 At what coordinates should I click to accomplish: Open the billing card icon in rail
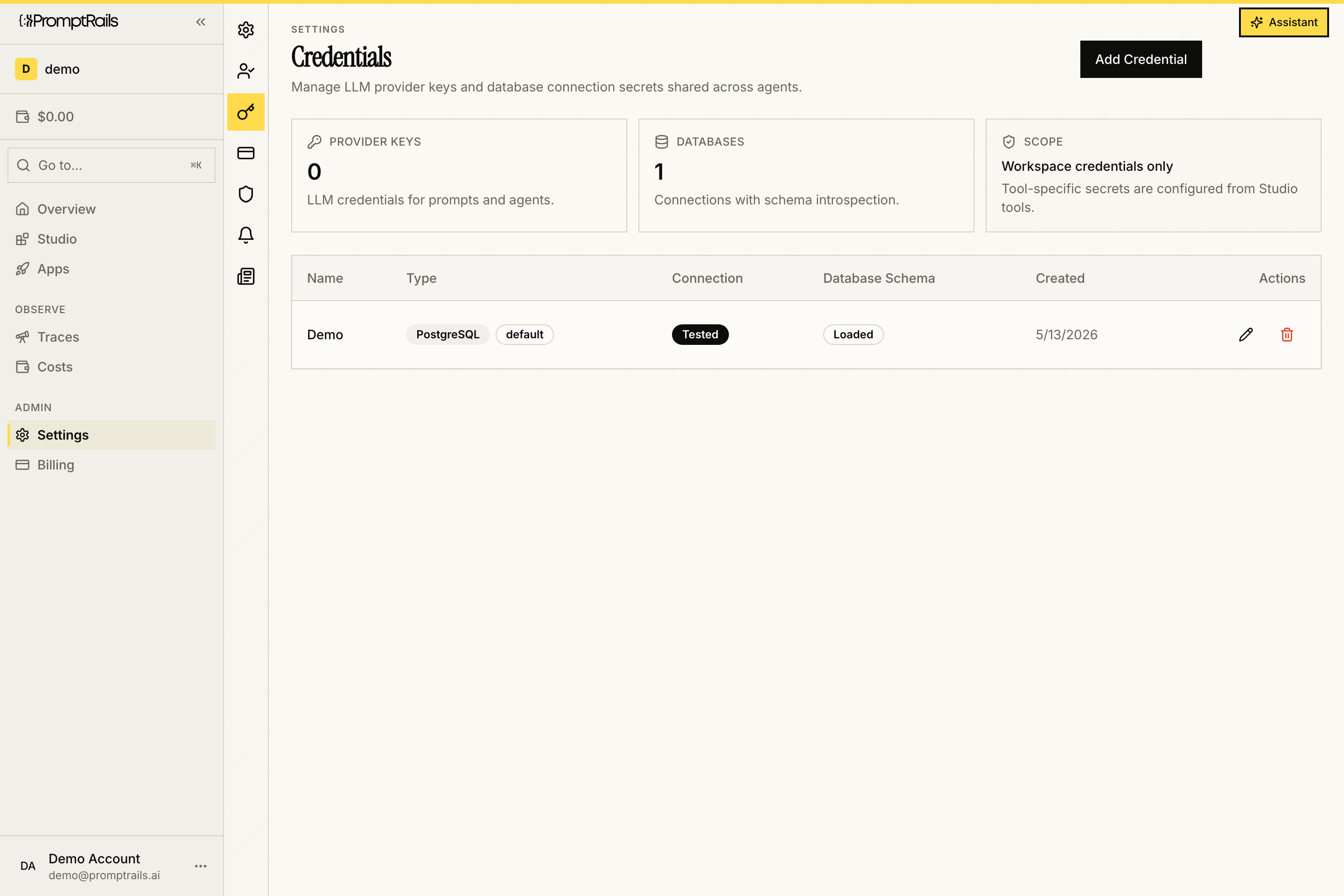point(246,153)
